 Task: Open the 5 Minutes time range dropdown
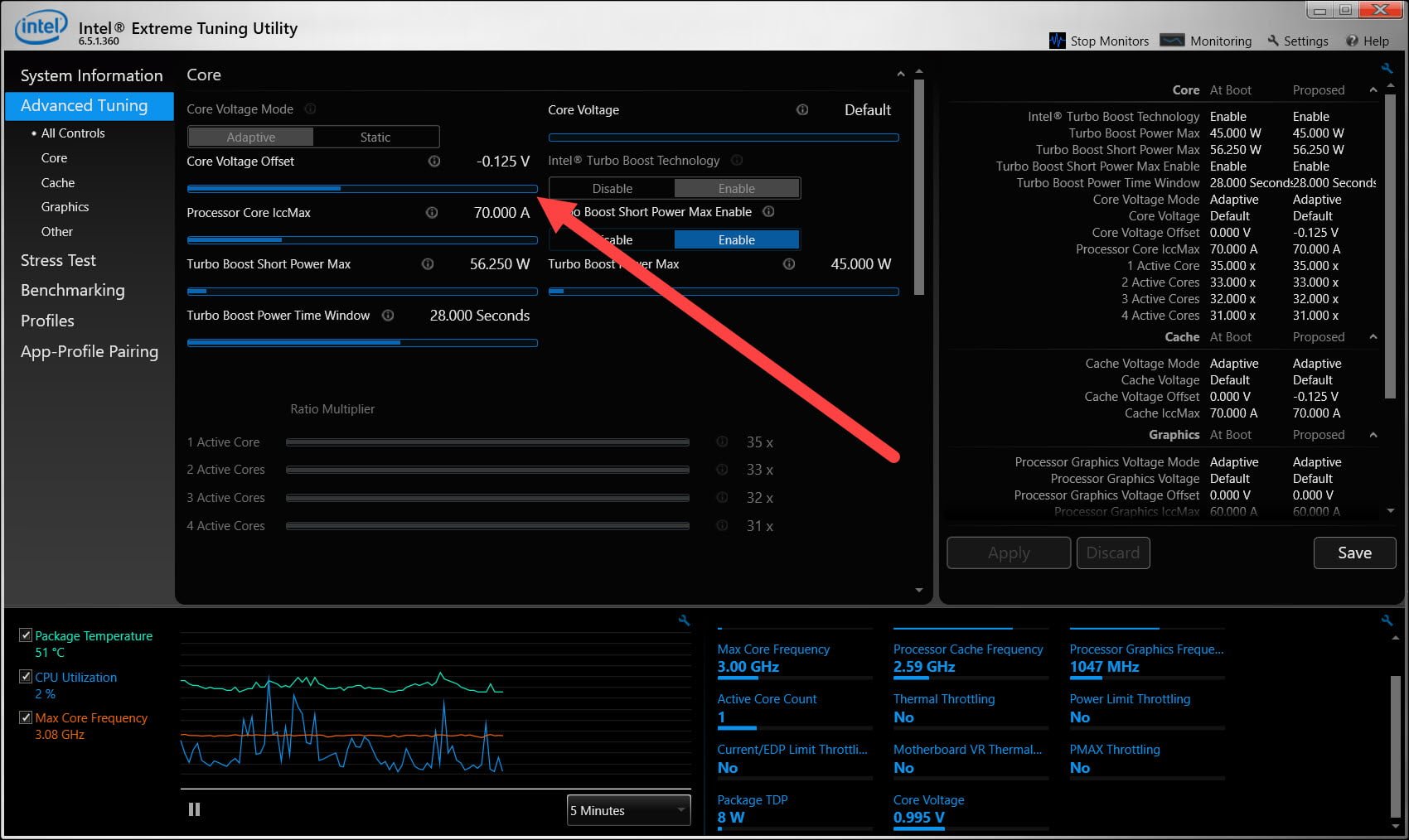pos(629,810)
